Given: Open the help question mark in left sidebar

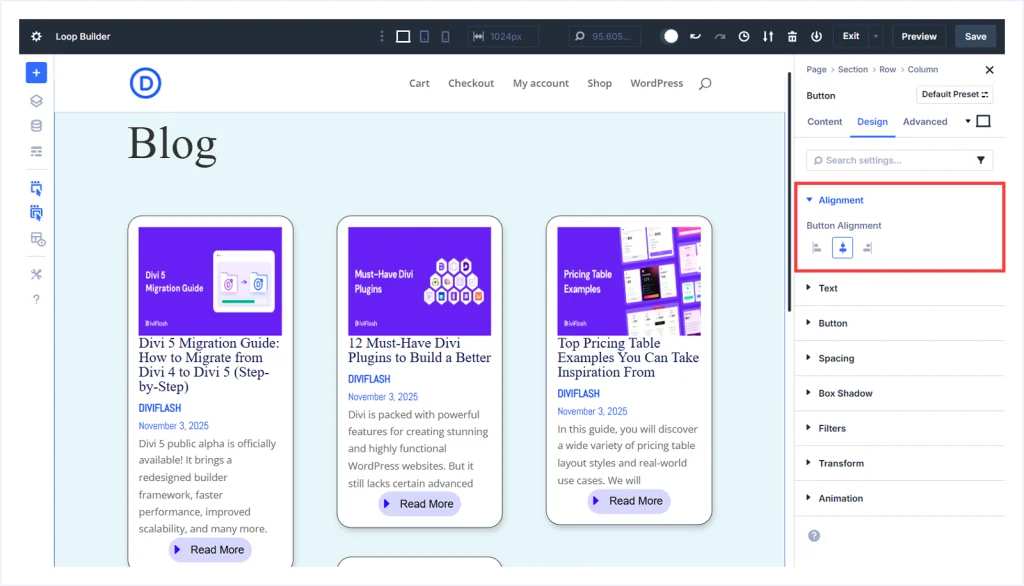Looking at the screenshot, I should [x=36, y=299].
